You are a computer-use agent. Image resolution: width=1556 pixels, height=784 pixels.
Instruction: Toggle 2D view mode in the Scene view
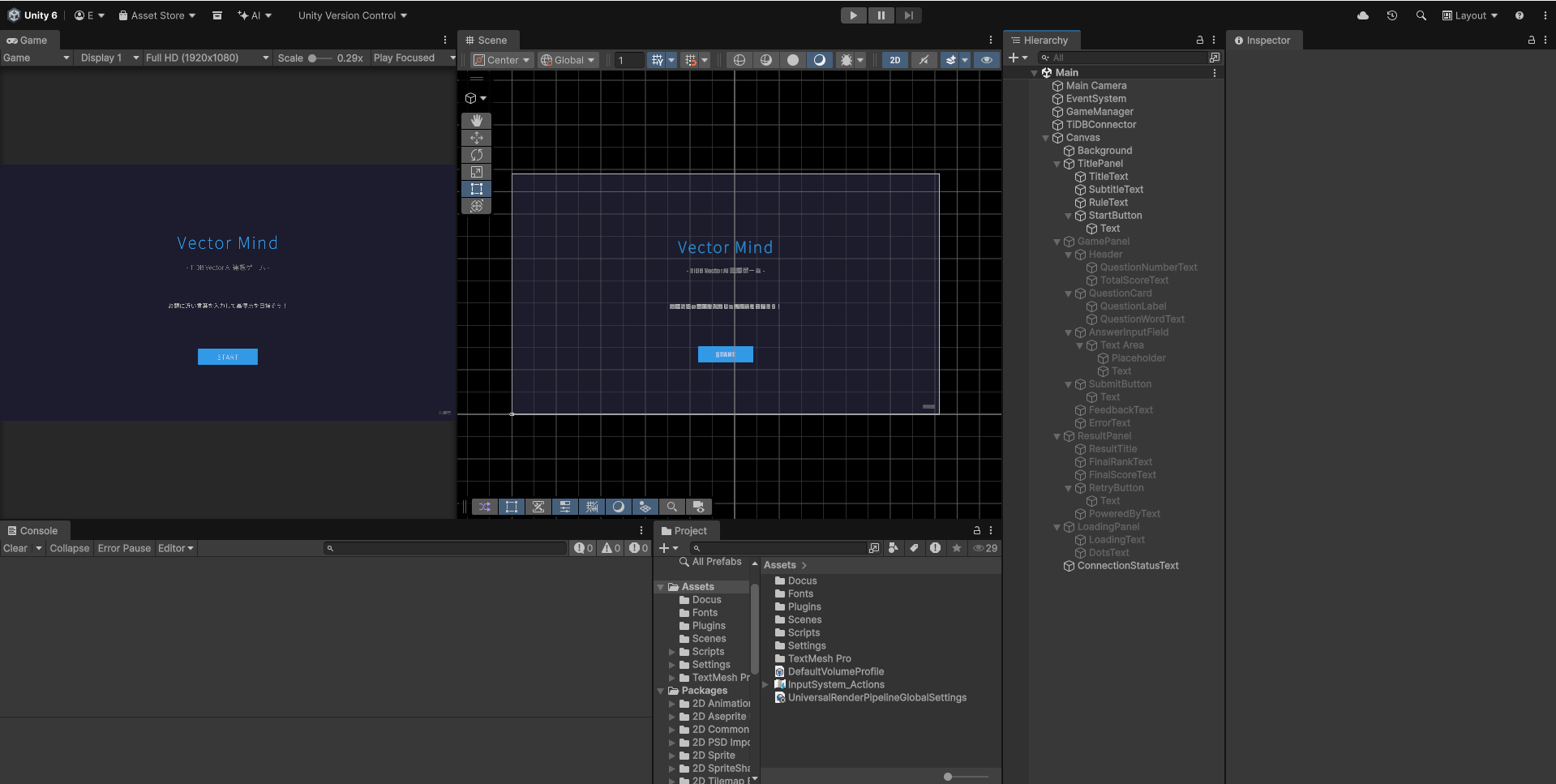(894, 60)
